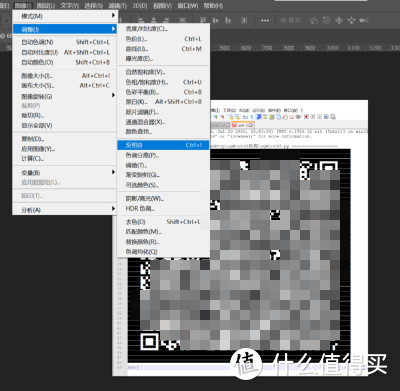This screenshot has width=400, height=391.
Task: Open the three-dots align options button
Action: coord(265,20)
